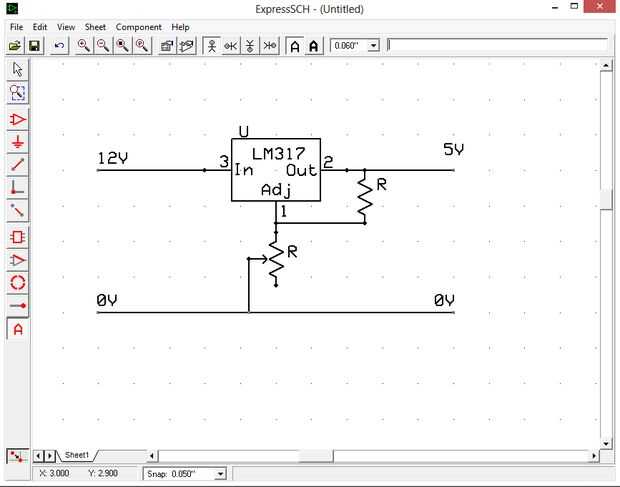This screenshot has width=620, height=487.
Task: Click the empty text entry field in the toolbar
Action: click(497, 45)
